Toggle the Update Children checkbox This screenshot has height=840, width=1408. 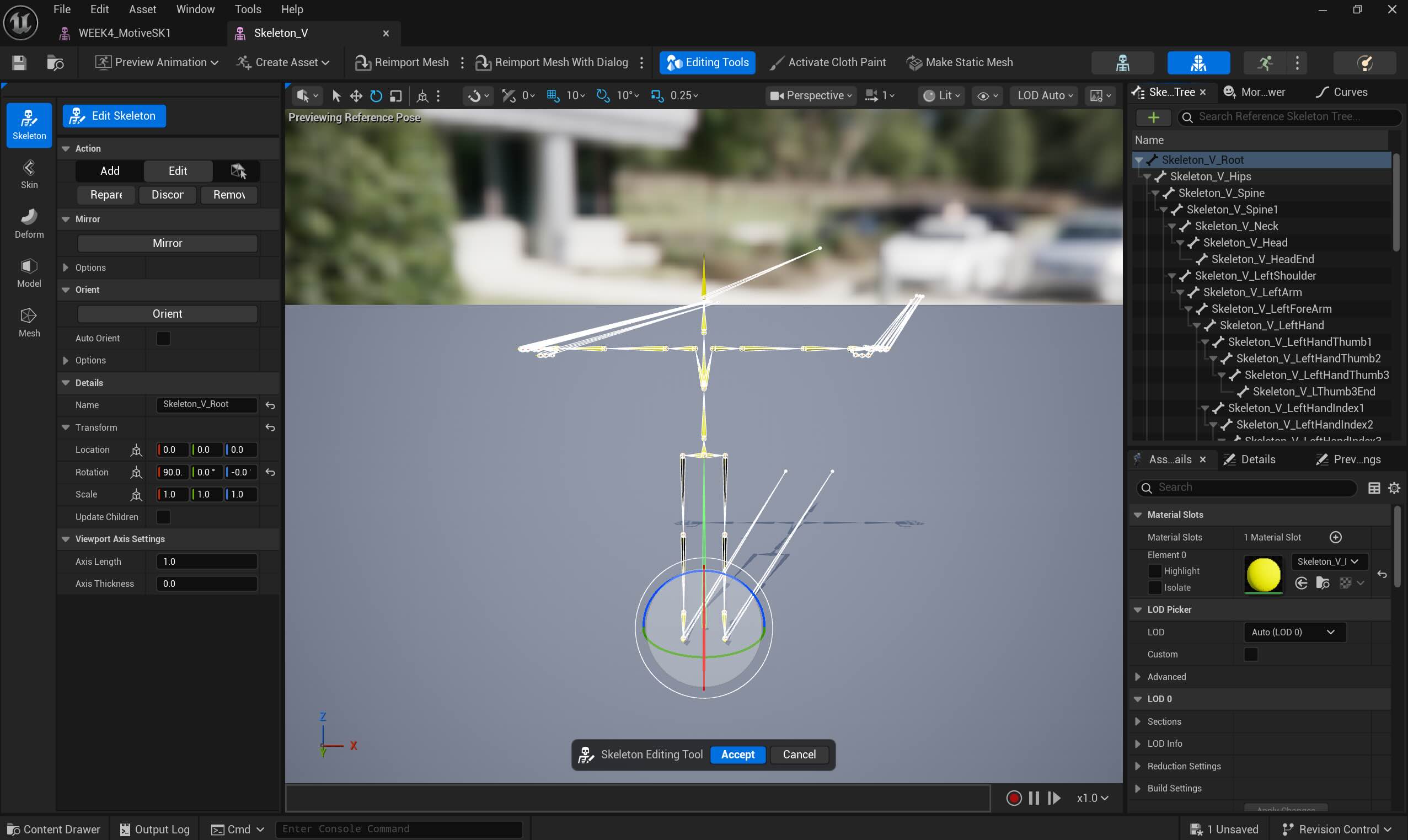pos(163,517)
